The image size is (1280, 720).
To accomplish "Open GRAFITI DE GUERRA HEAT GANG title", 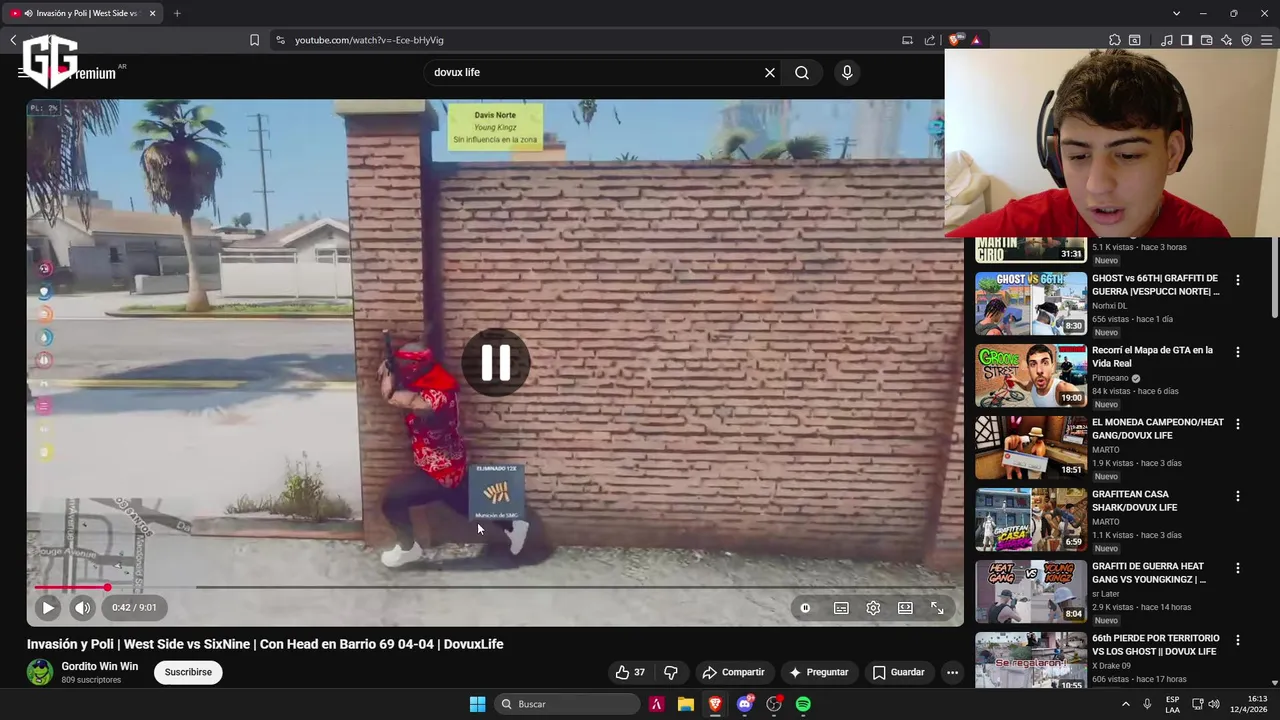I will pyautogui.click(x=1149, y=573).
